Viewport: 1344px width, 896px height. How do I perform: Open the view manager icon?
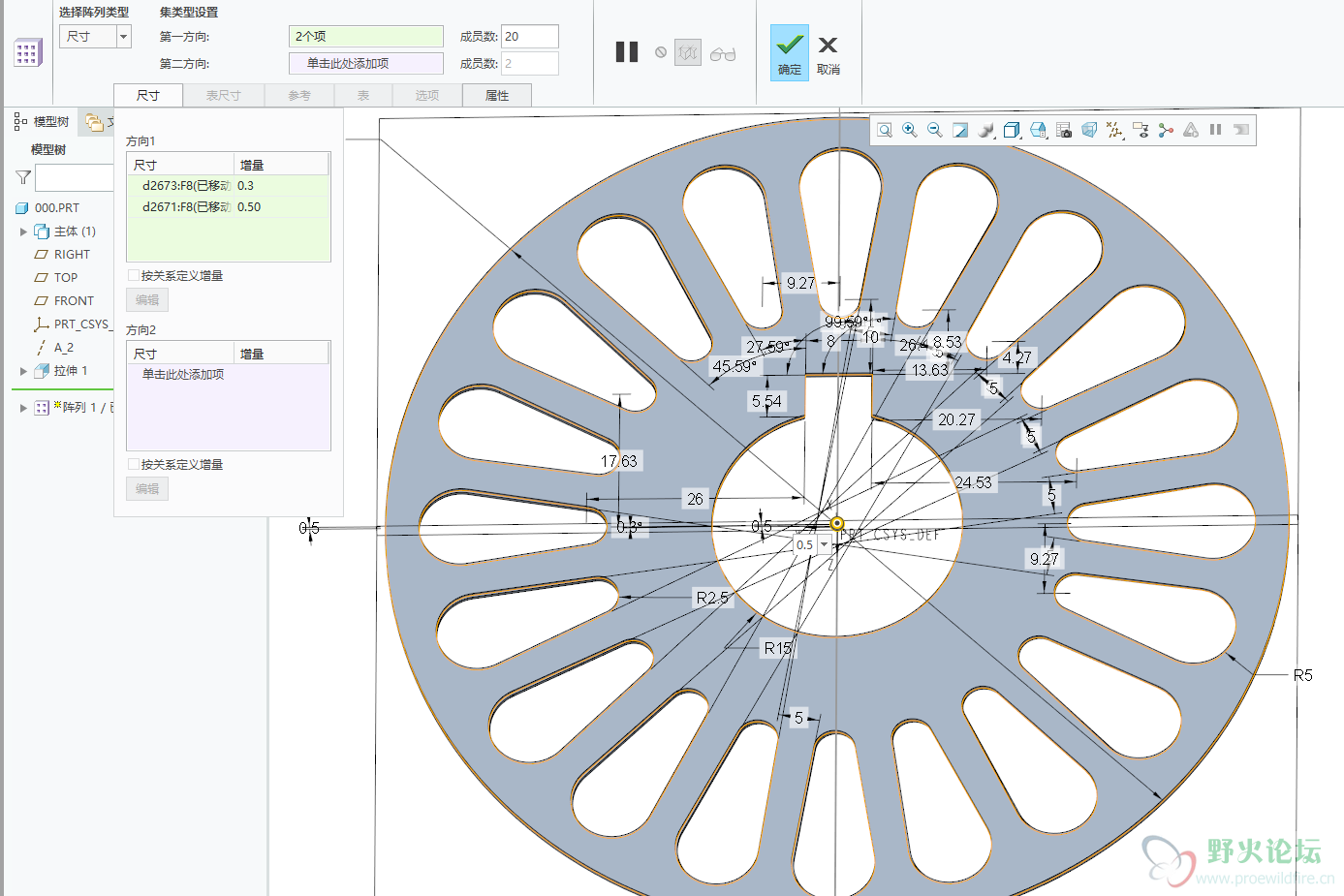(x=1039, y=130)
